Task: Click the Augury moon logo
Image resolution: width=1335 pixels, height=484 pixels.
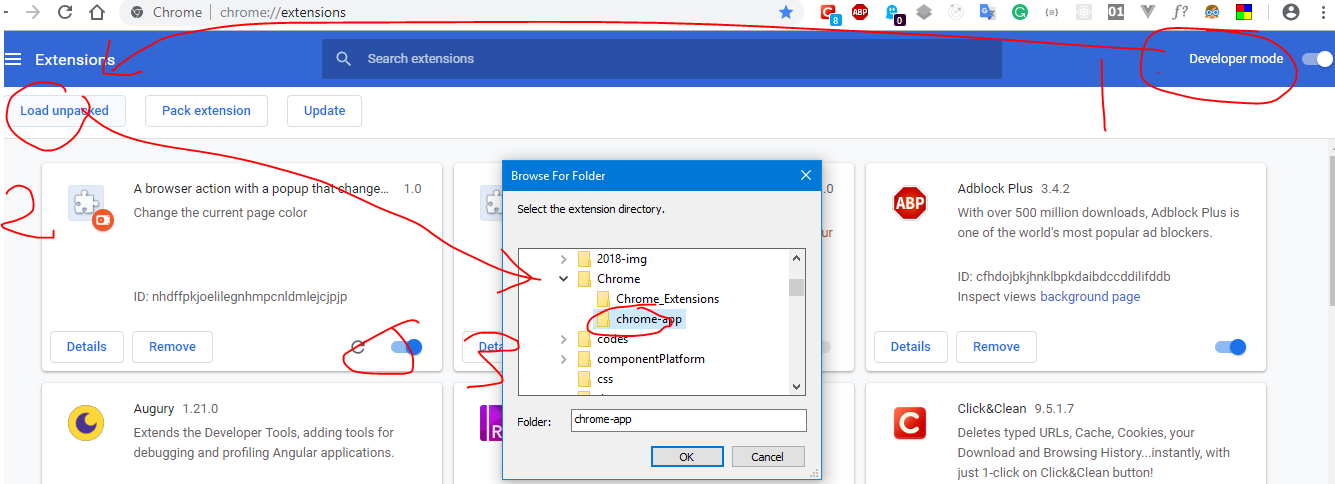Action: click(86, 422)
